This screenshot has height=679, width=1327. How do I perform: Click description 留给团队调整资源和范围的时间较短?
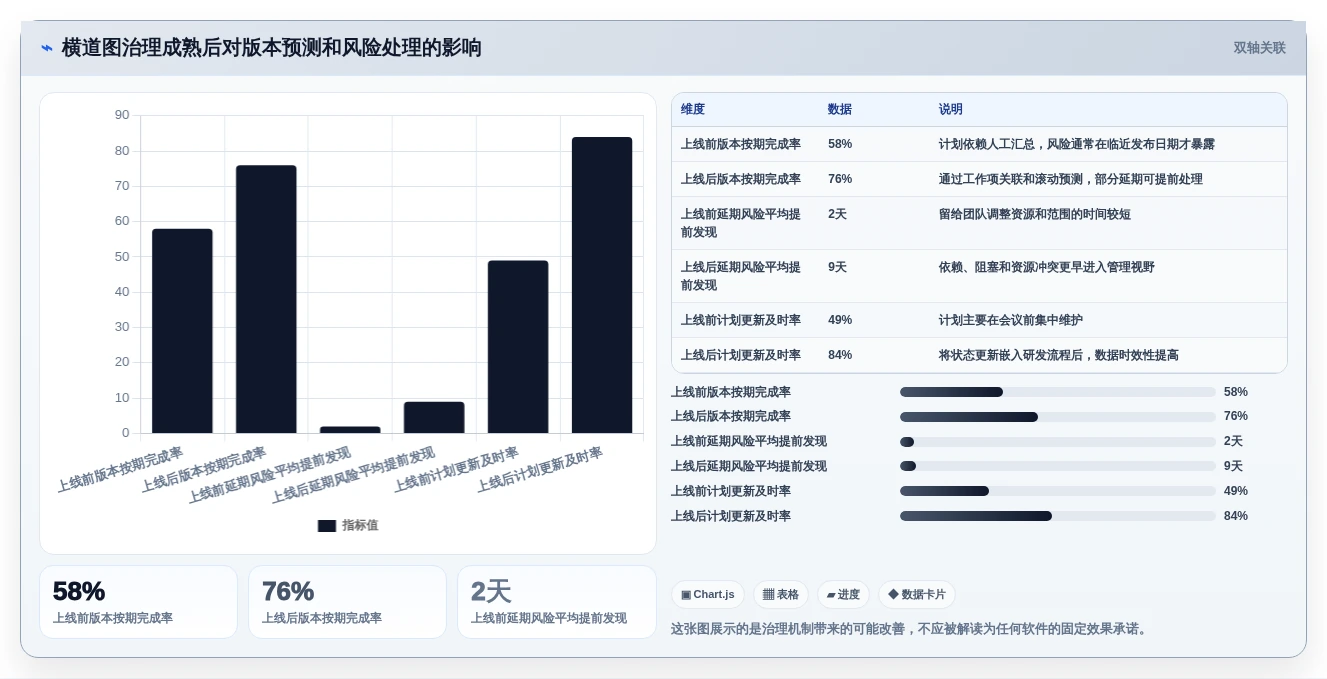tap(1035, 214)
